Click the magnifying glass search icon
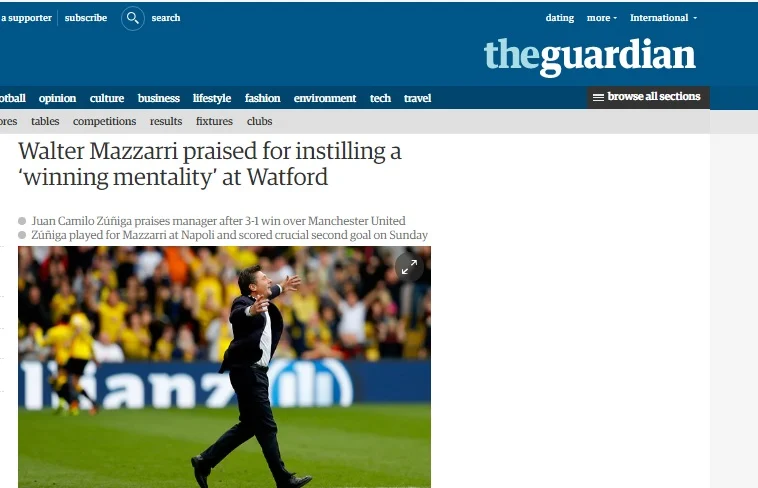Image resolution: width=758 pixels, height=488 pixels. coord(133,18)
